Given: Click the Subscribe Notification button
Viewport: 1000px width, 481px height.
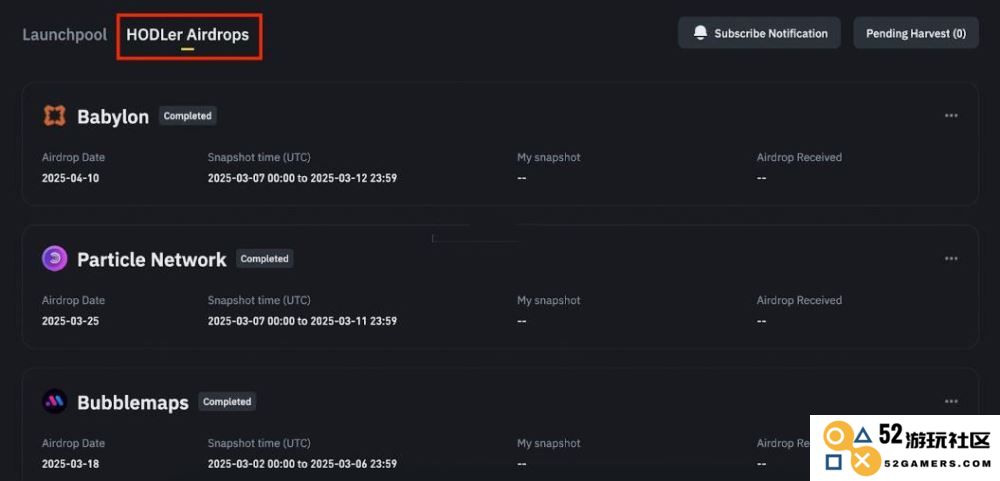Looking at the screenshot, I should (759, 33).
